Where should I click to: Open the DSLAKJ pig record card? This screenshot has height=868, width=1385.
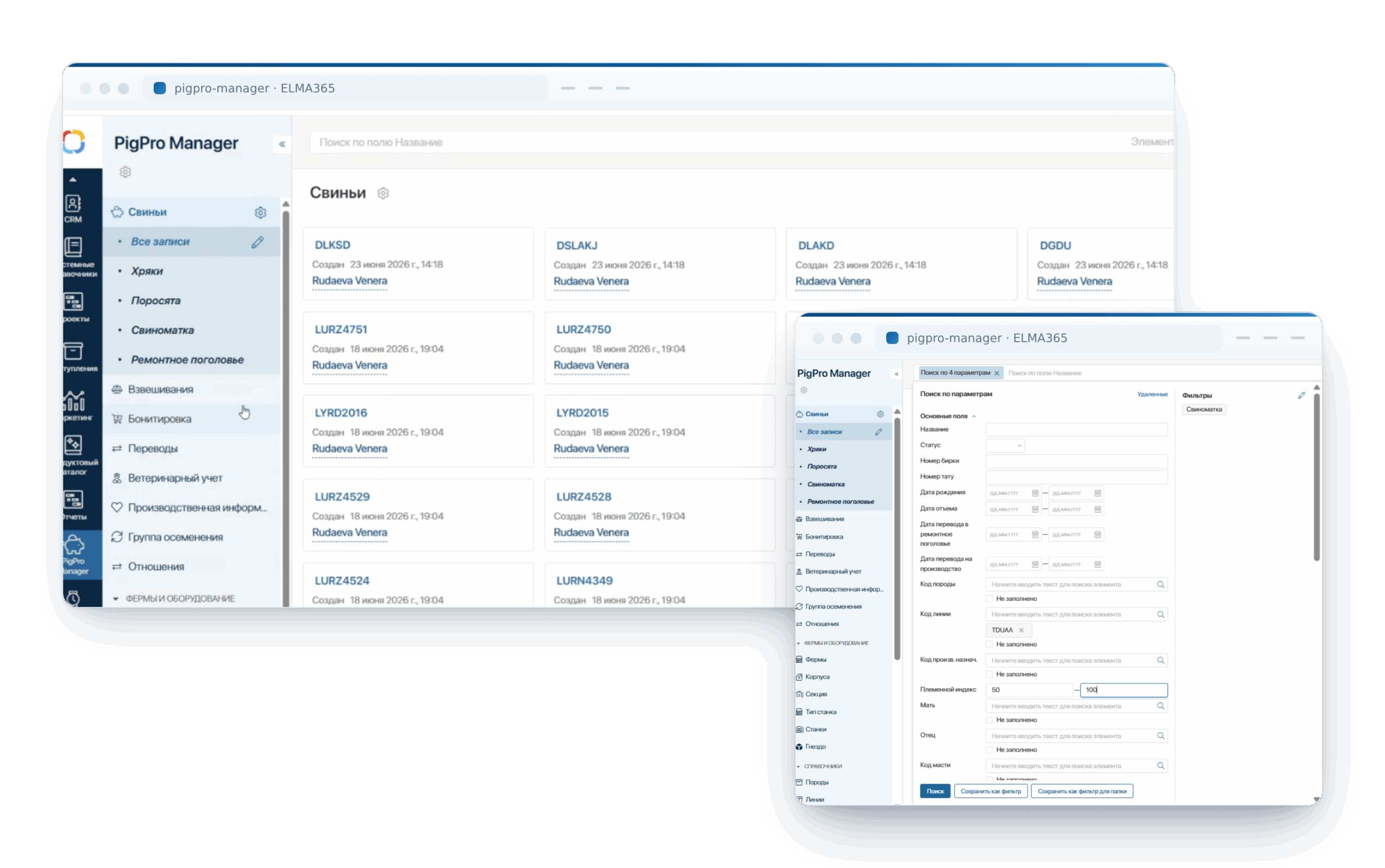(661, 263)
